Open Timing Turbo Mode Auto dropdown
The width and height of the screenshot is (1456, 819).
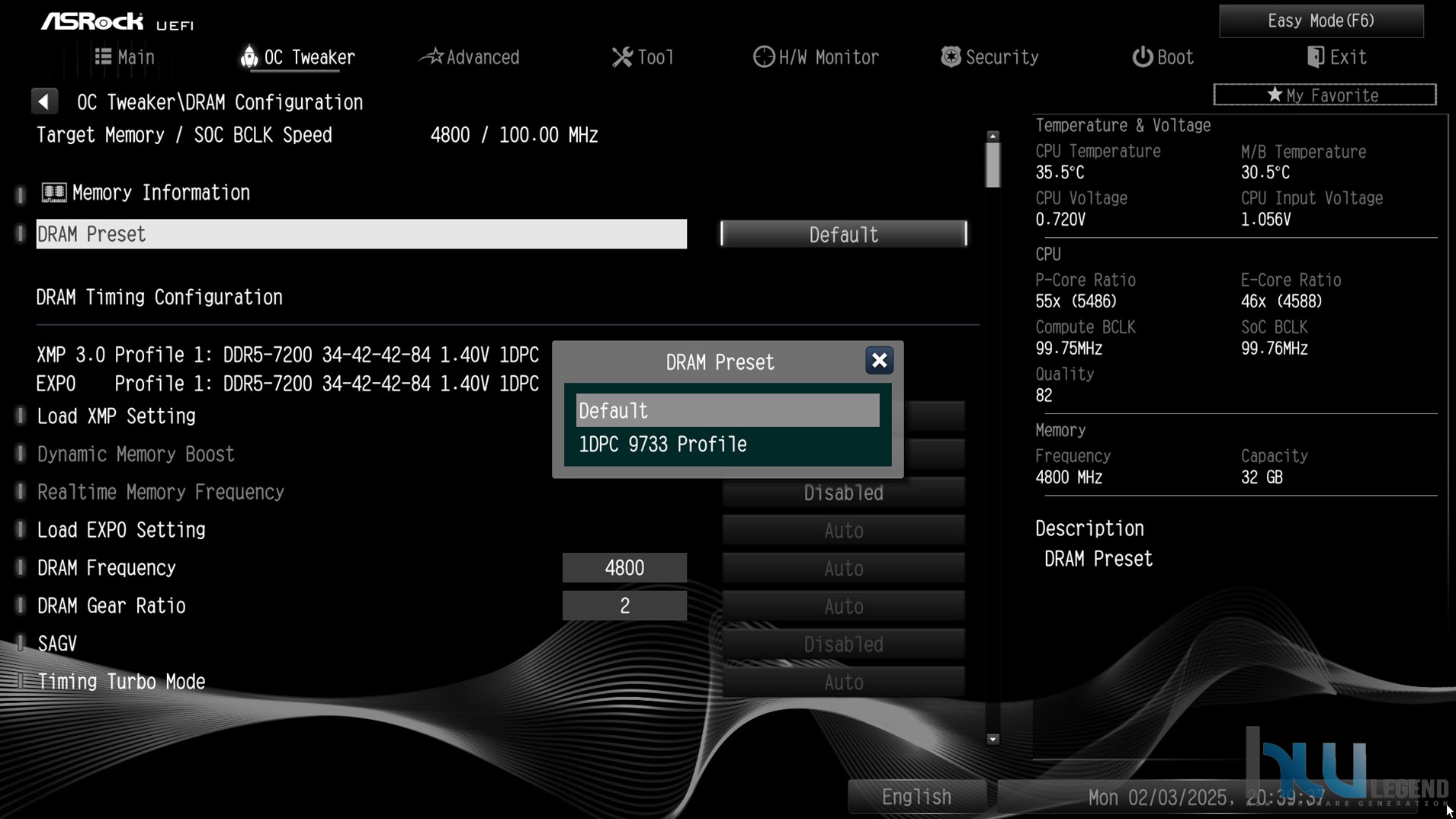click(x=843, y=682)
